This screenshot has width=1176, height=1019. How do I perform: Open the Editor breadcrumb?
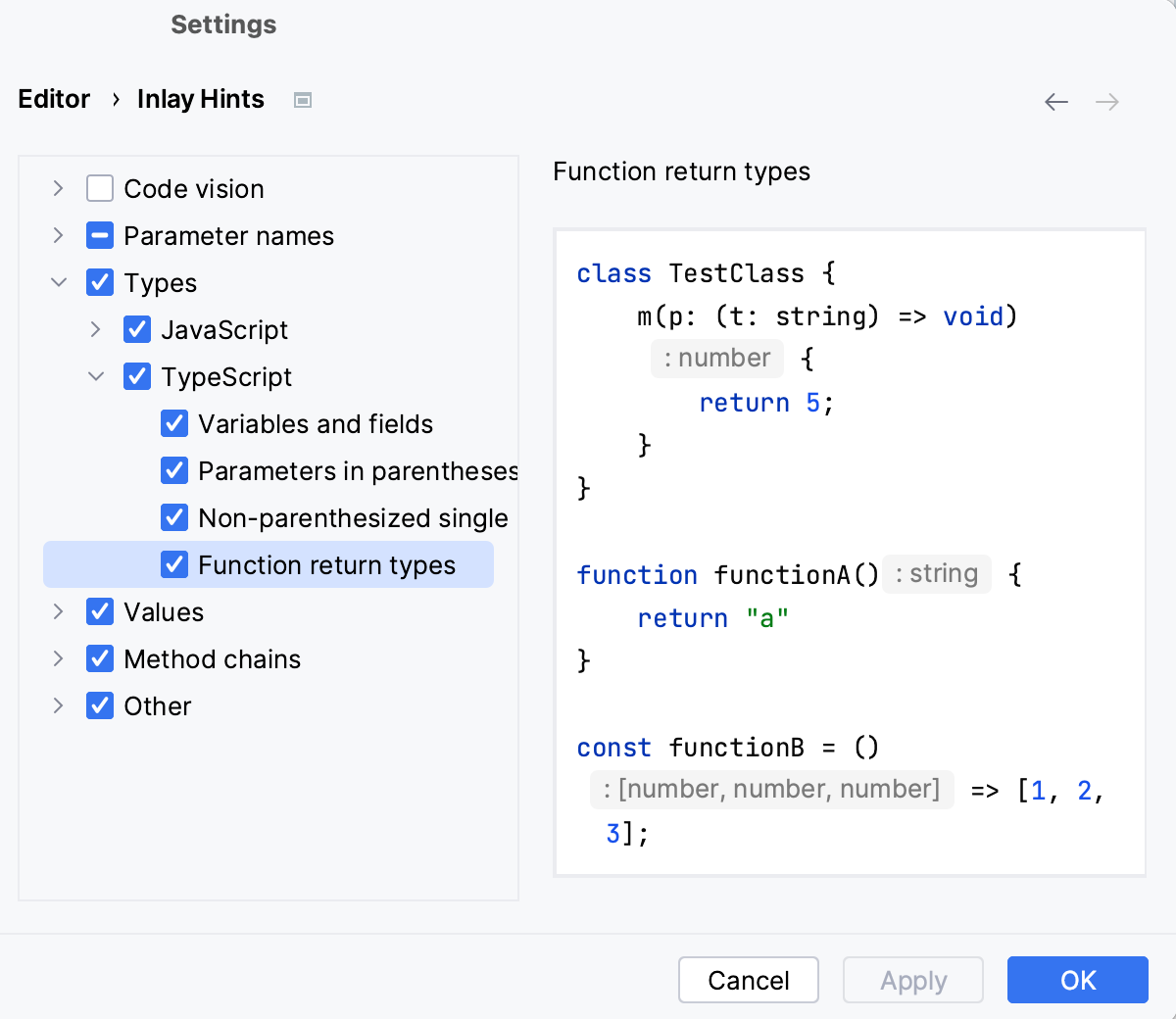point(53,99)
